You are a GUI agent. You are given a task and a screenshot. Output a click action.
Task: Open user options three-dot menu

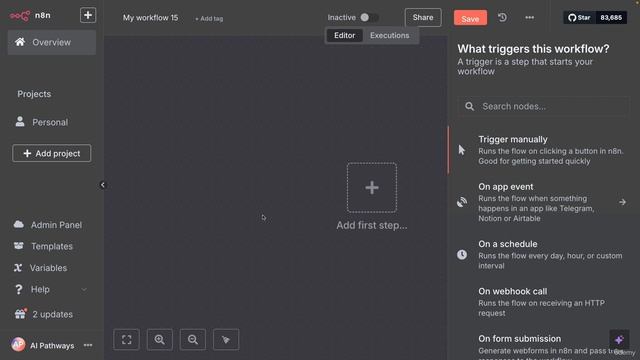tap(88, 345)
